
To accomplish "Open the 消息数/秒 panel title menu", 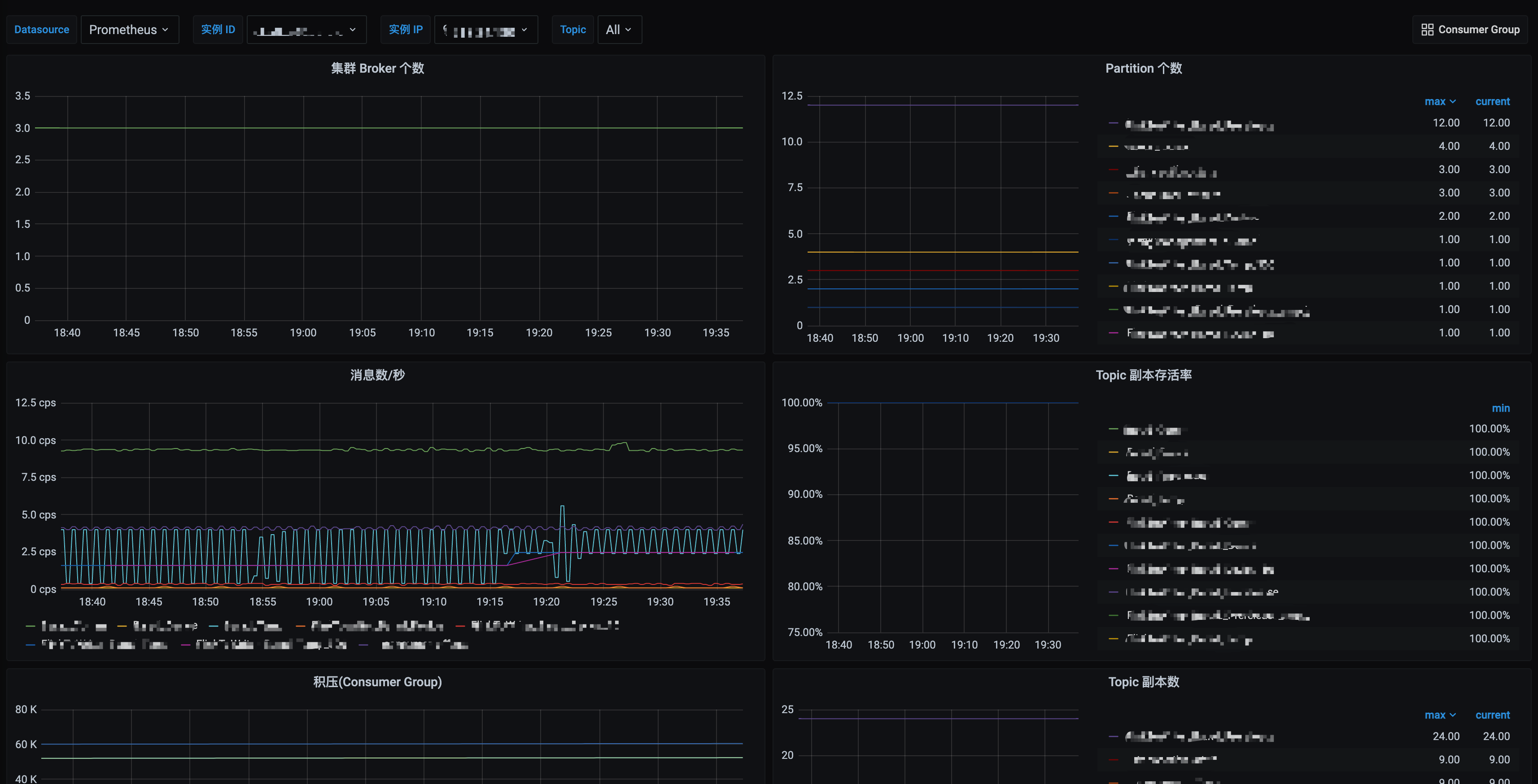I will (x=377, y=375).
